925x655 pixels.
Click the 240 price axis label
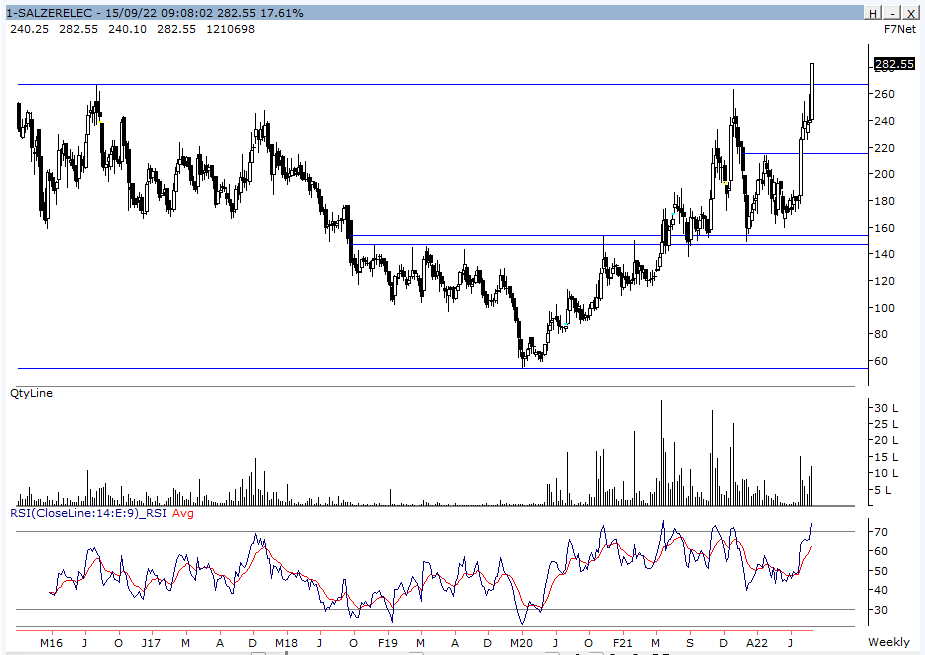(884, 121)
